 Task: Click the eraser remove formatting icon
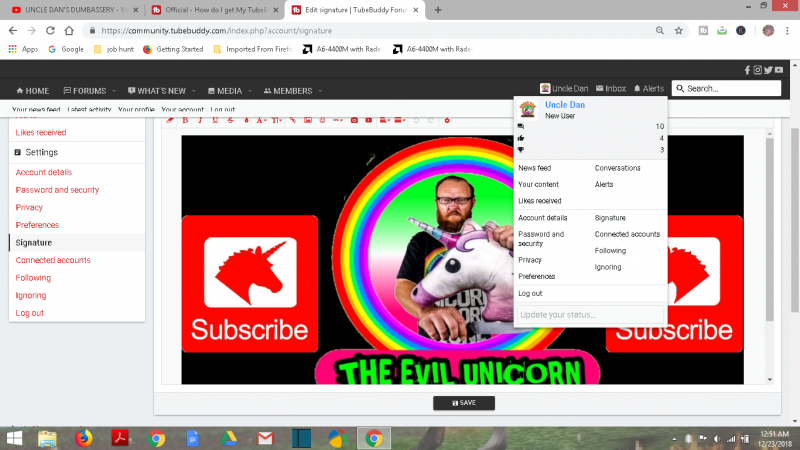coord(170,120)
